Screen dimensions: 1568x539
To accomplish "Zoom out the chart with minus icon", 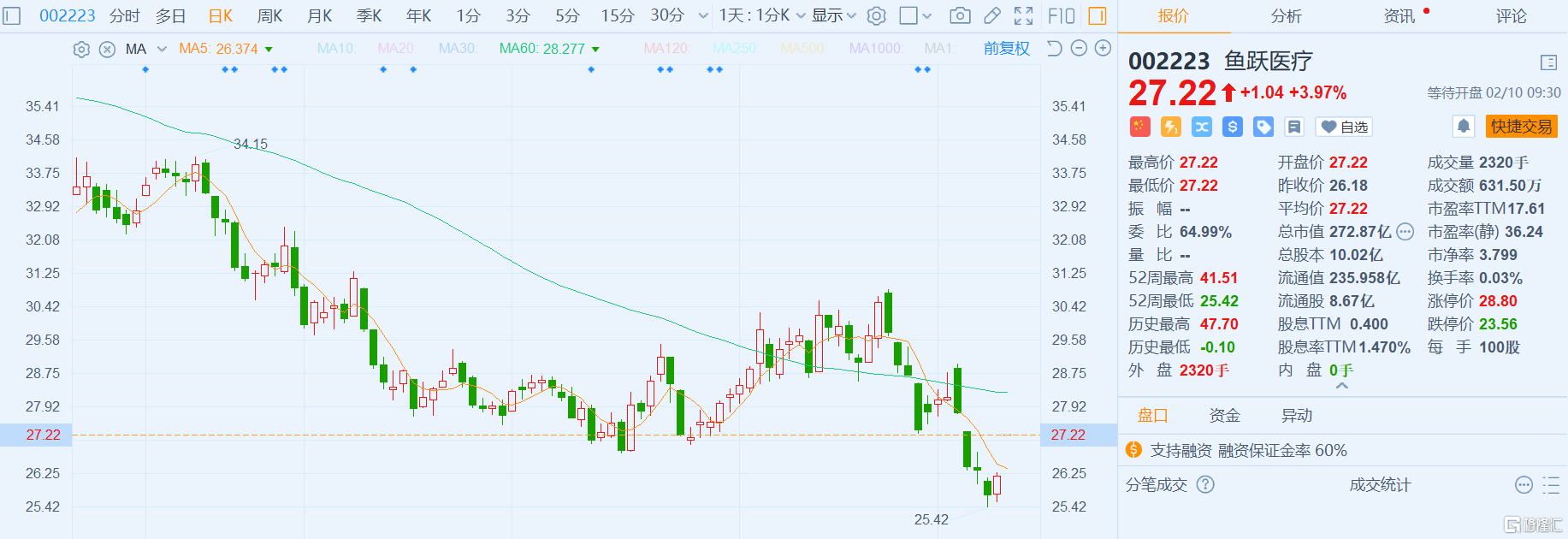I will [x=1080, y=49].
